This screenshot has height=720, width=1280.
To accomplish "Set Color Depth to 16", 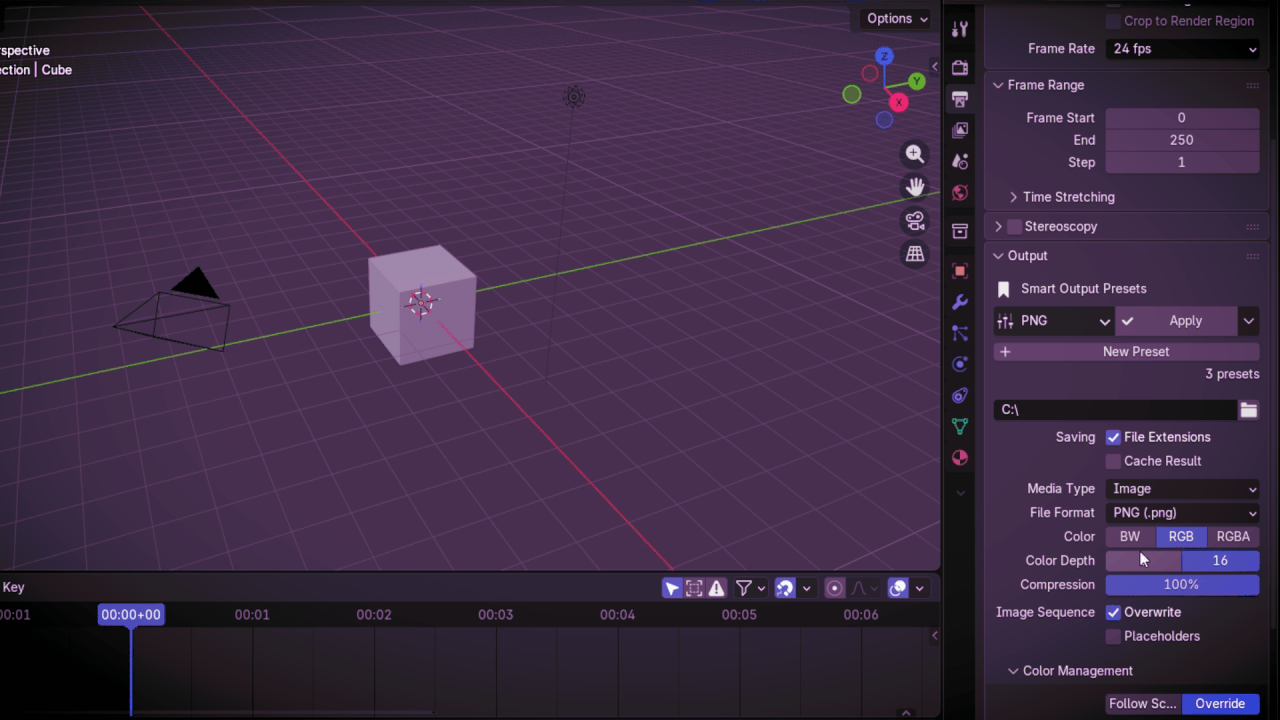I will click(x=1220, y=561).
